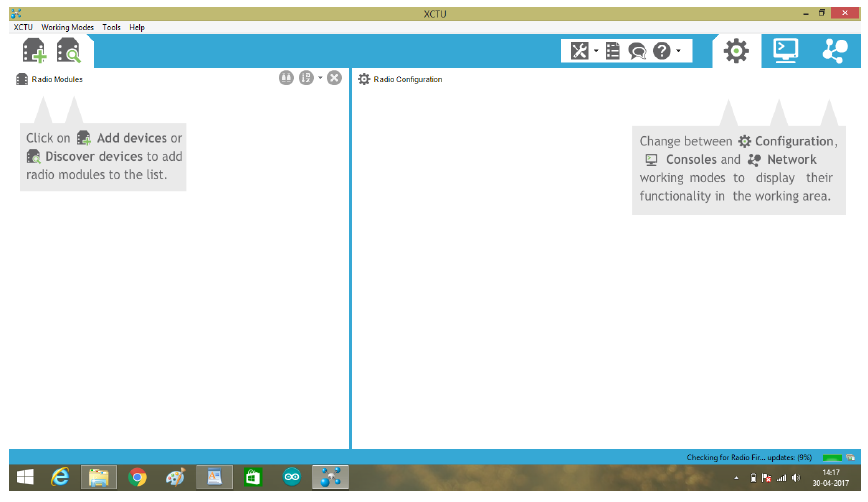Open File Explorer from the taskbar
The height and width of the screenshot is (502, 868).
(x=99, y=477)
